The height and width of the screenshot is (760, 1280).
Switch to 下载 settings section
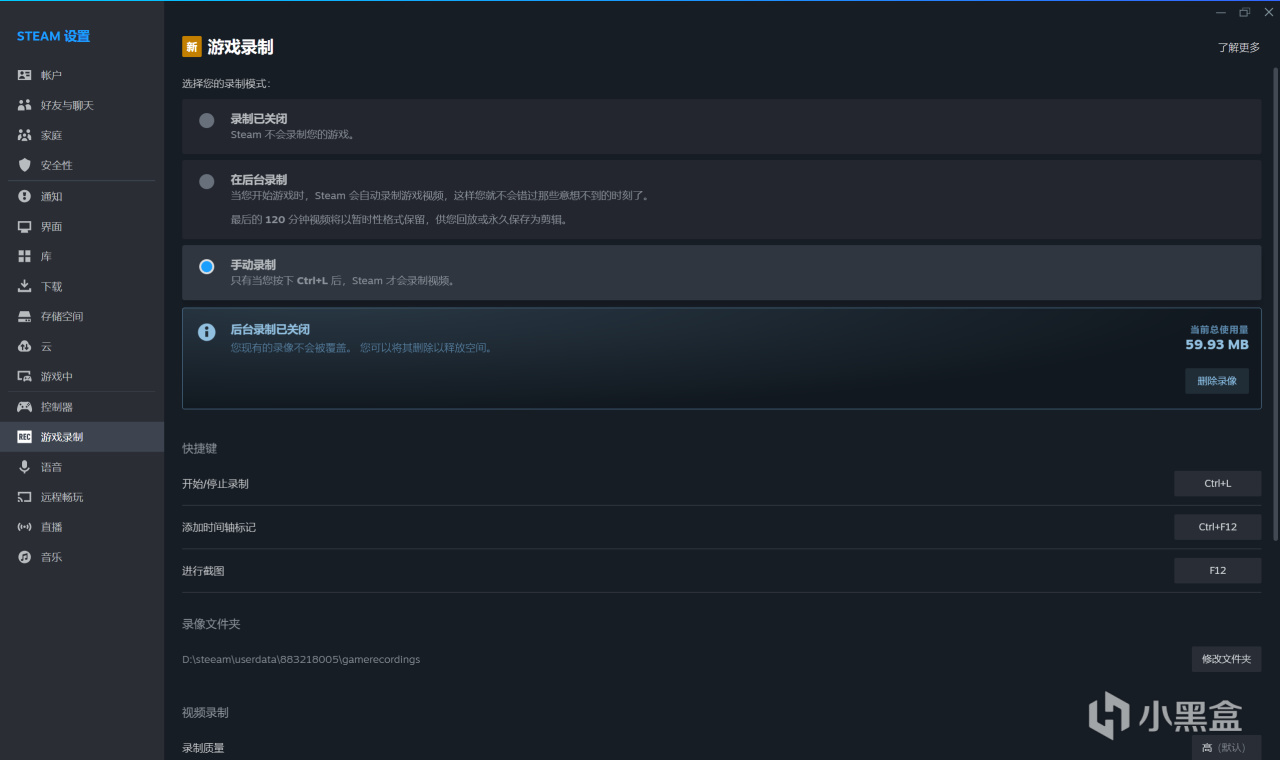click(82, 286)
